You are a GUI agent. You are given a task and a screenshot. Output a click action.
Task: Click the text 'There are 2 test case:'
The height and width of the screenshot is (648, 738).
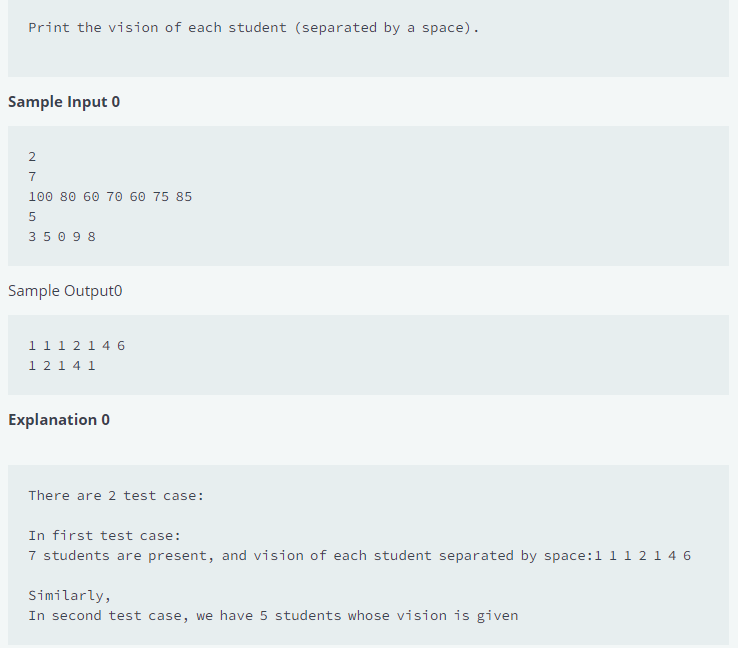(116, 496)
